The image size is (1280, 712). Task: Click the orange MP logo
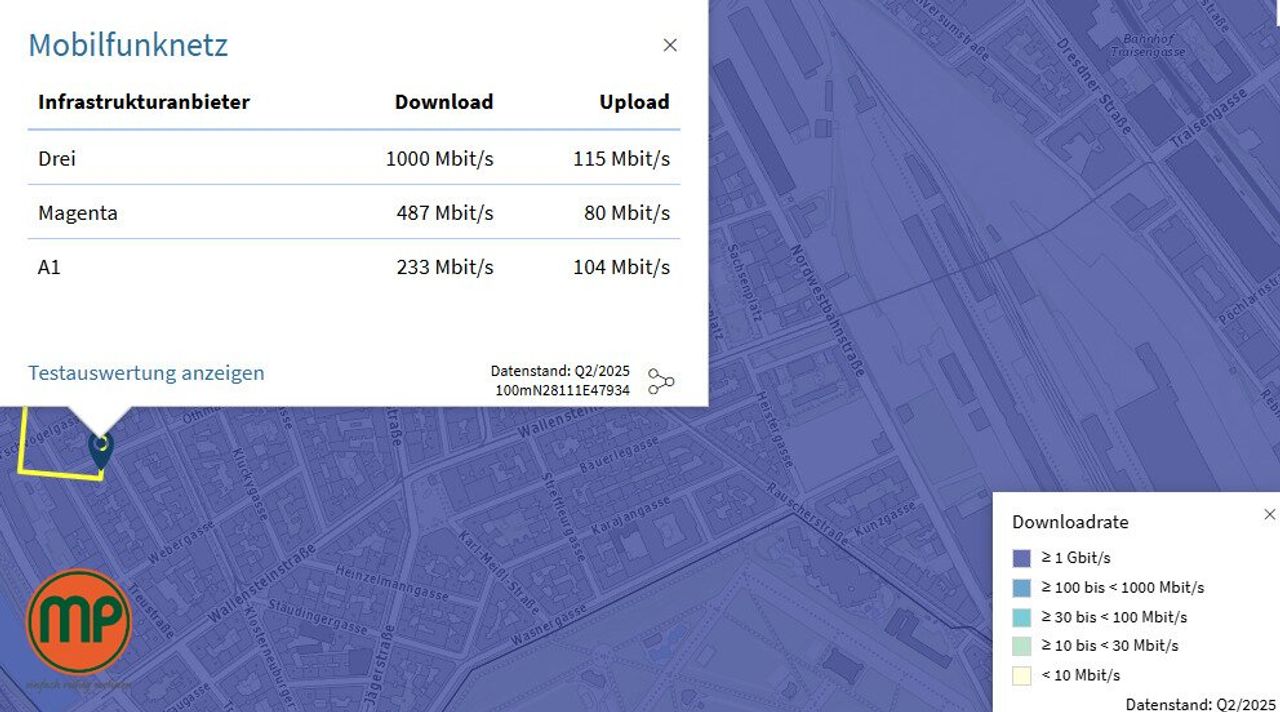click(x=78, y=622)
